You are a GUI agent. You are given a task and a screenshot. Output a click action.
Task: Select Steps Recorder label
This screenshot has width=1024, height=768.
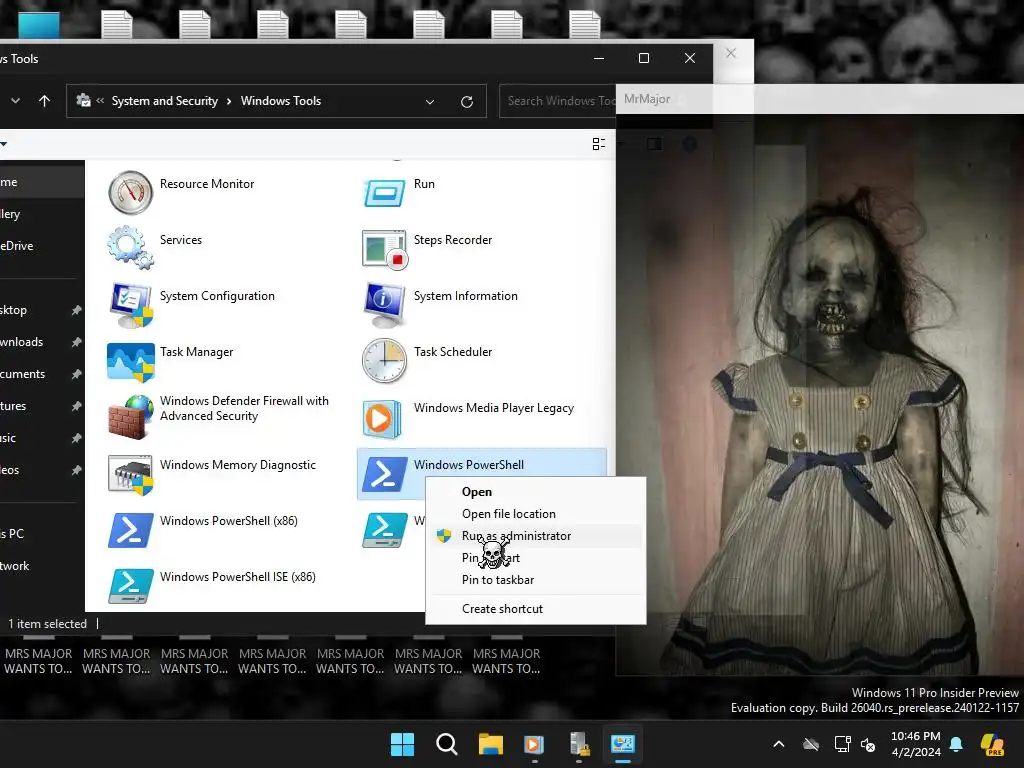[x=453, y=240]
